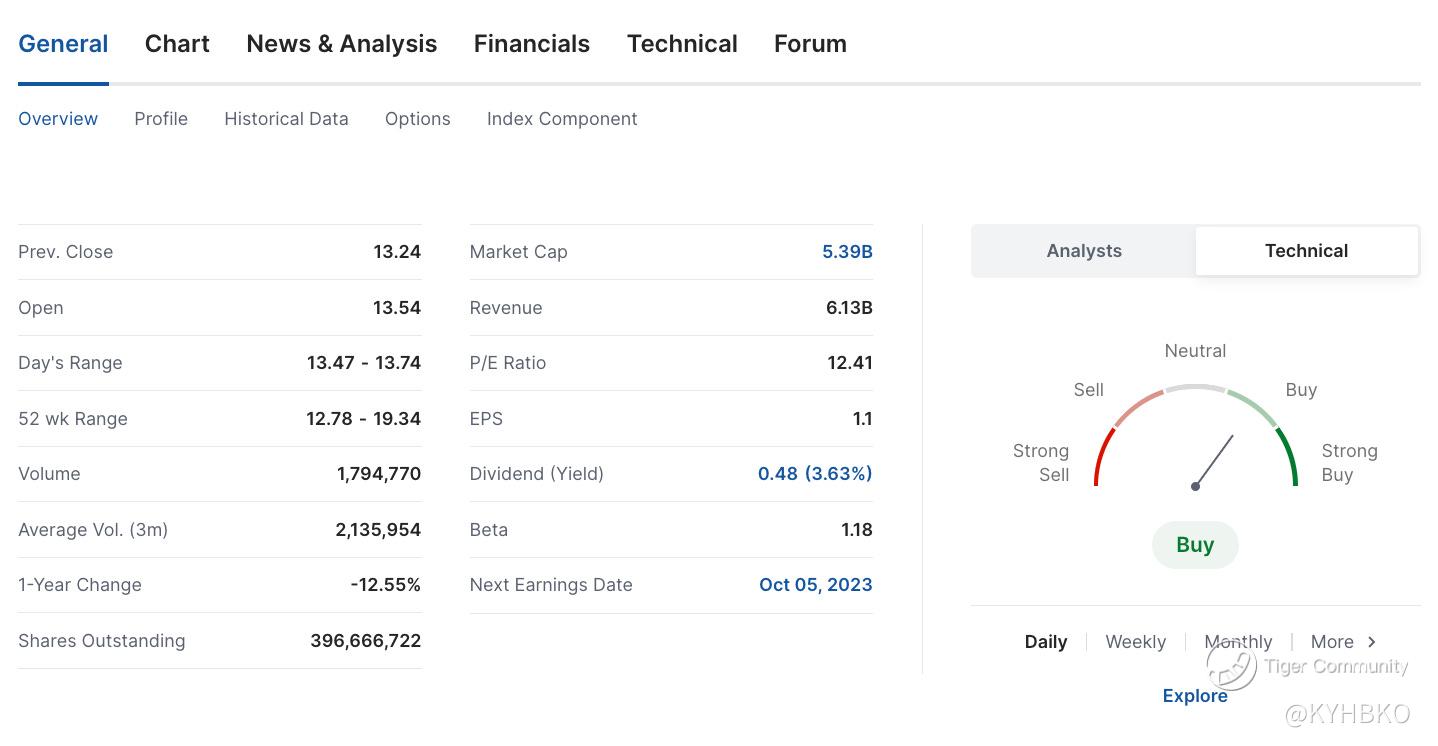
Task: Select Index Component sub-tab
Action: click(x=561, y=119)
